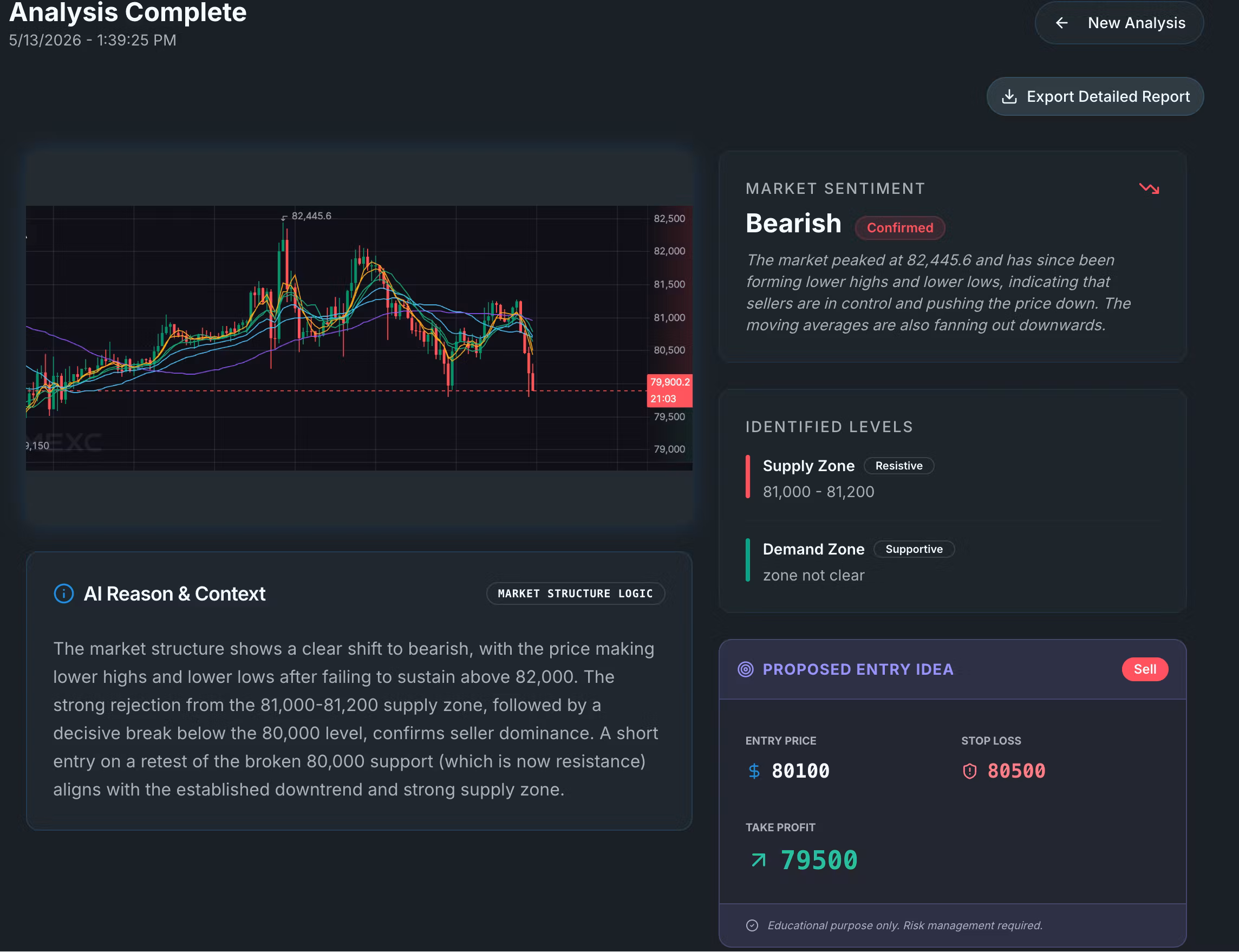Click the educational purpose disclaimer text
This screenshot has width=1239, height=952.
905,925
